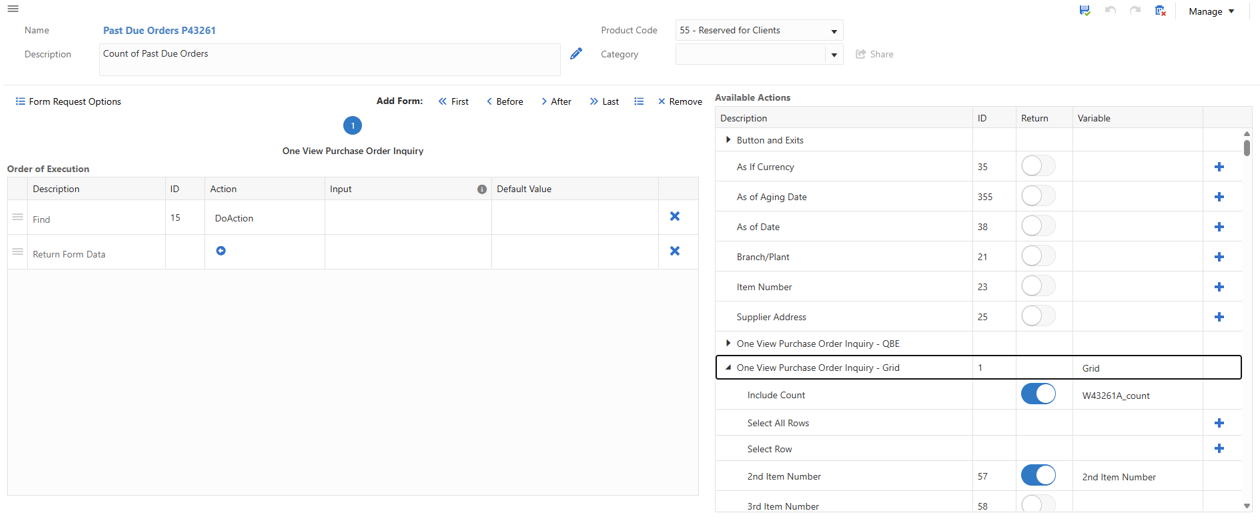Add Item Number action
Screen dimensions: 1260x526
click(x=1219, y=287)
